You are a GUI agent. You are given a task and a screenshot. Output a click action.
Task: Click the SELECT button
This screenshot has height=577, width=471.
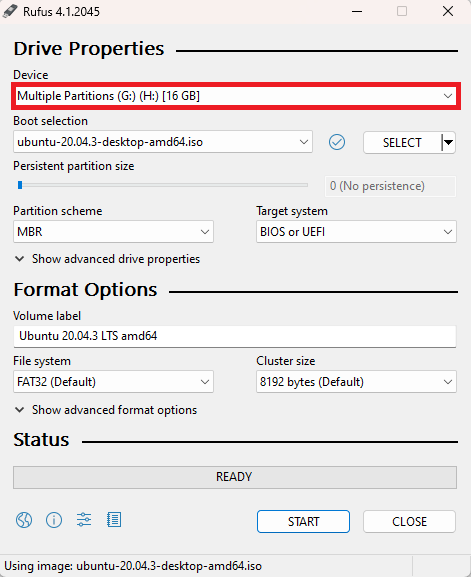coord(402,142)
